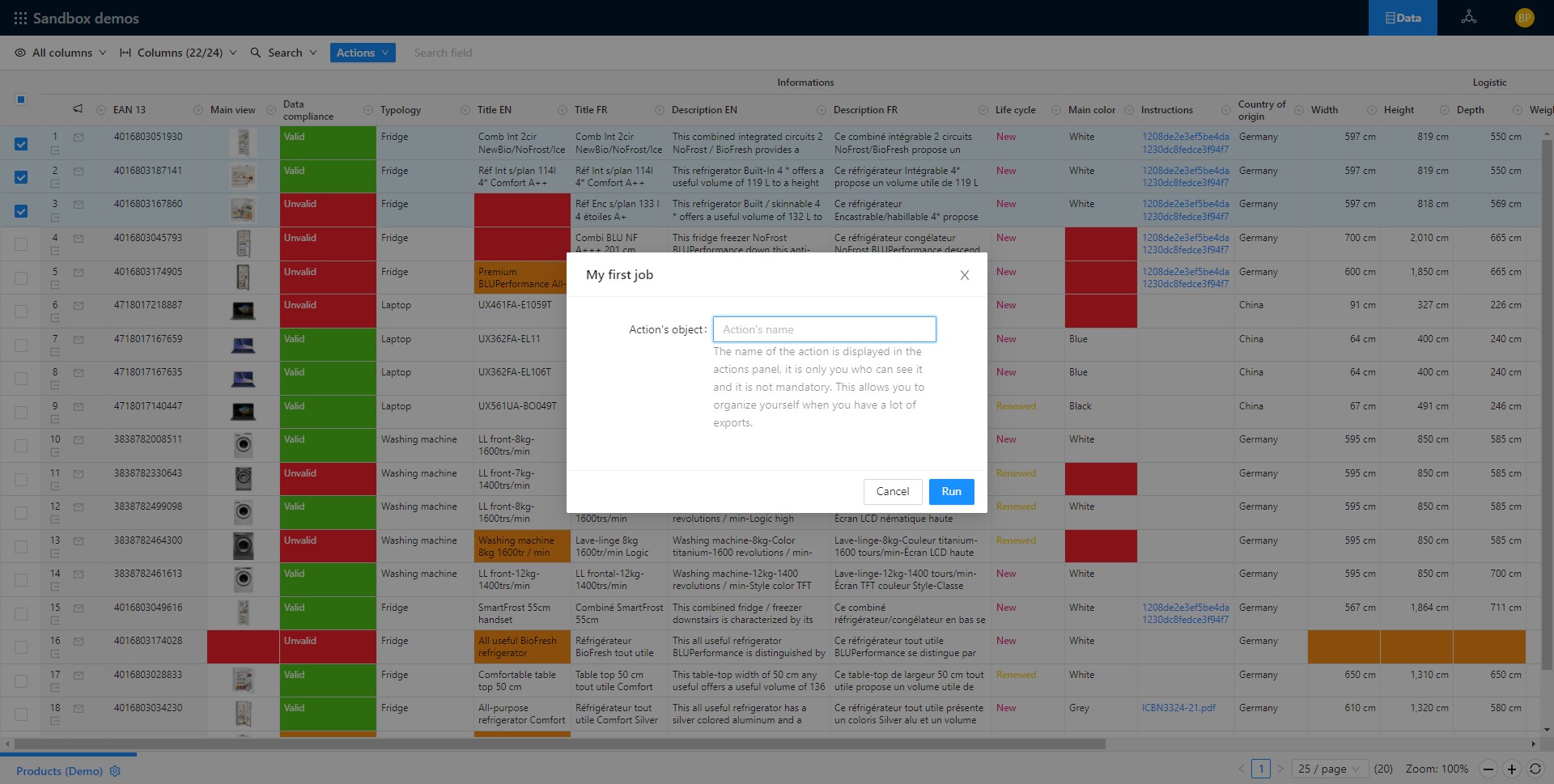Open the apps grid icon next to Sandbox demos
The height and width of the screenshot is (784, 1554).
tap(20, 17)
